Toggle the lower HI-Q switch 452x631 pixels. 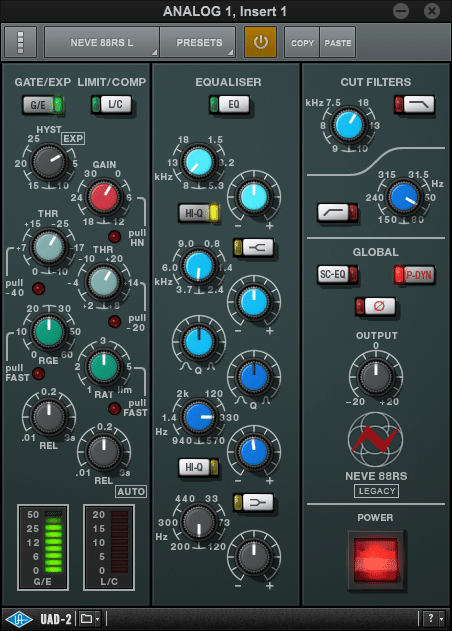click(x=199, y=467)
